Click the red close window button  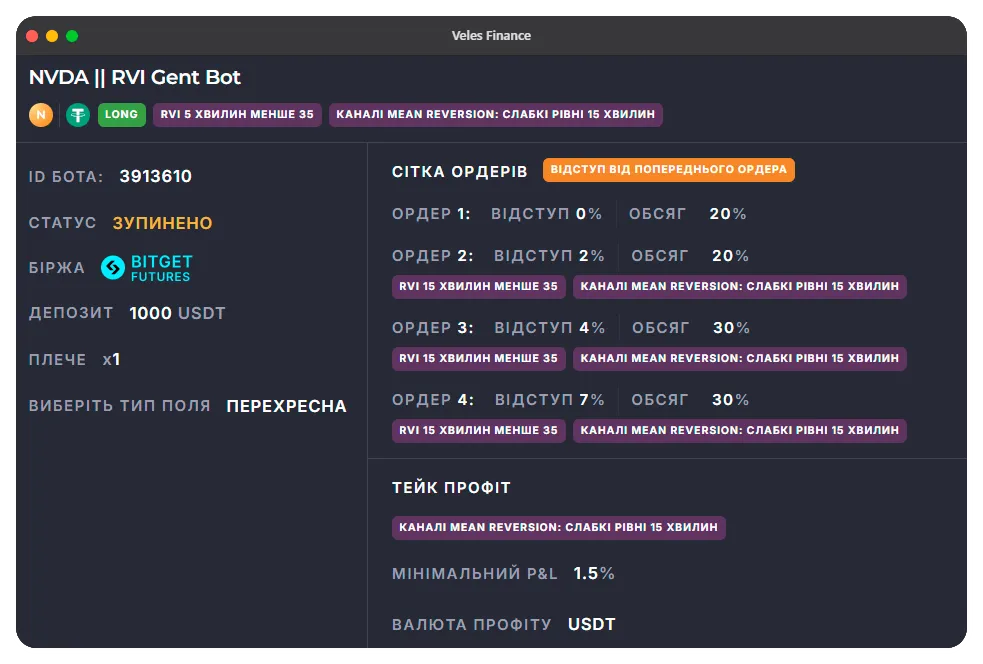(x=32, y=36)
